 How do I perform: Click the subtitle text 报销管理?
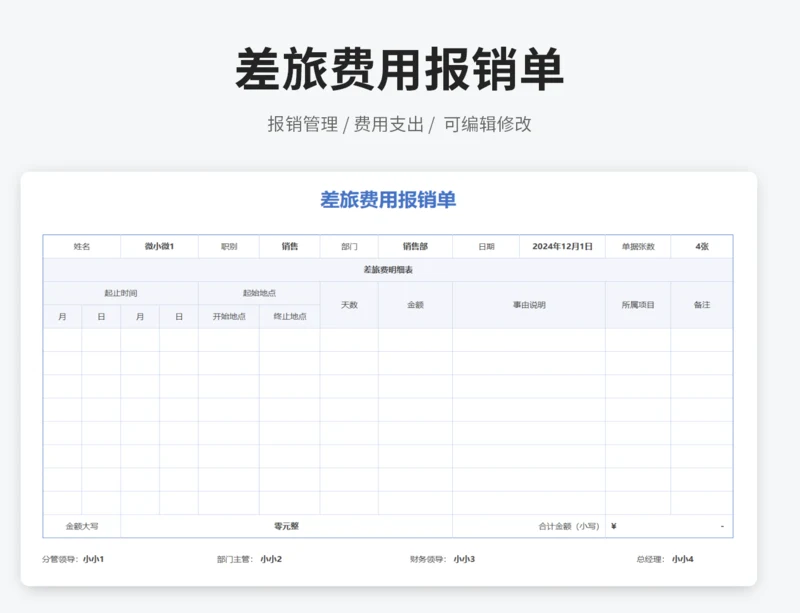pos(303,124)
